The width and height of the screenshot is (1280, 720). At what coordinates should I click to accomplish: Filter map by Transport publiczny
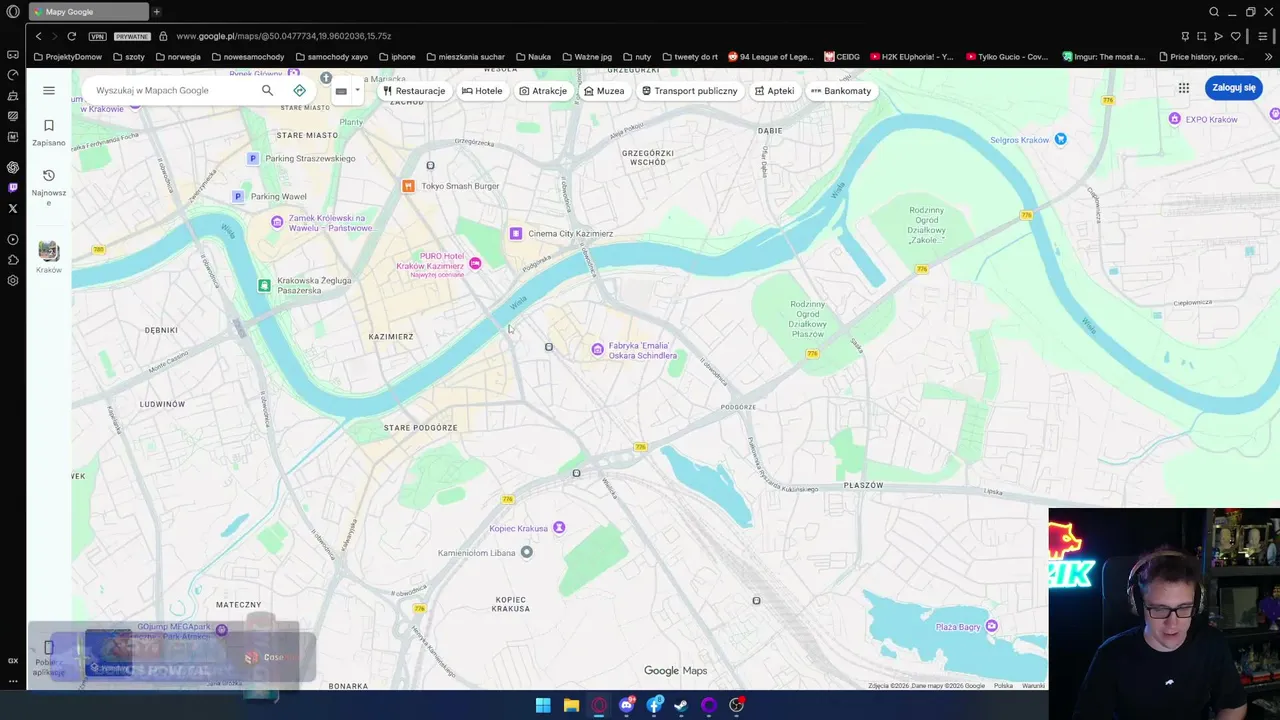[x=690, y=91]
